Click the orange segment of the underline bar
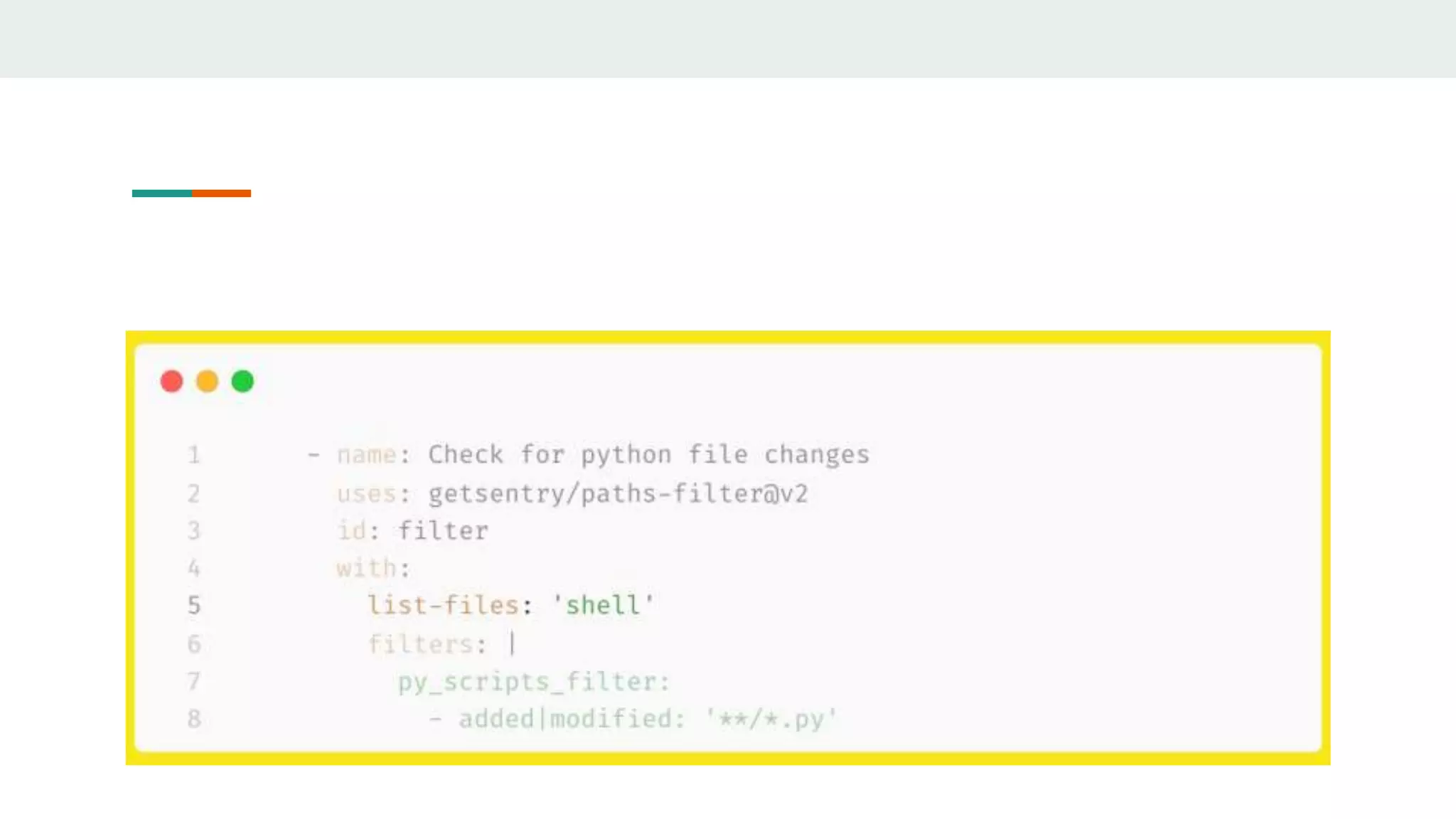The height and width of the screenshot is (819, 1456). tap(221, 193)
